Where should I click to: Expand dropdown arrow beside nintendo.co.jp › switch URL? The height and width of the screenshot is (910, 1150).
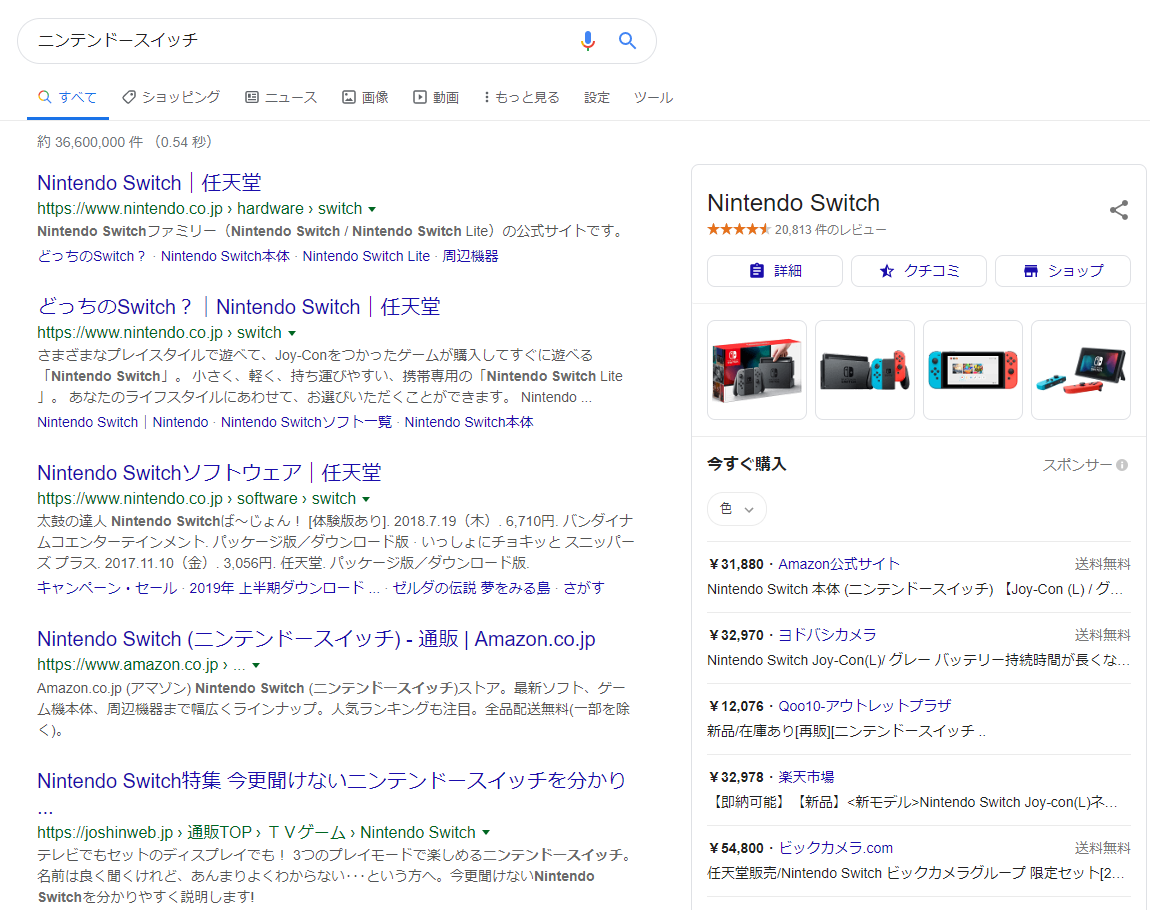pyautogui.click(x=292, y=333)
